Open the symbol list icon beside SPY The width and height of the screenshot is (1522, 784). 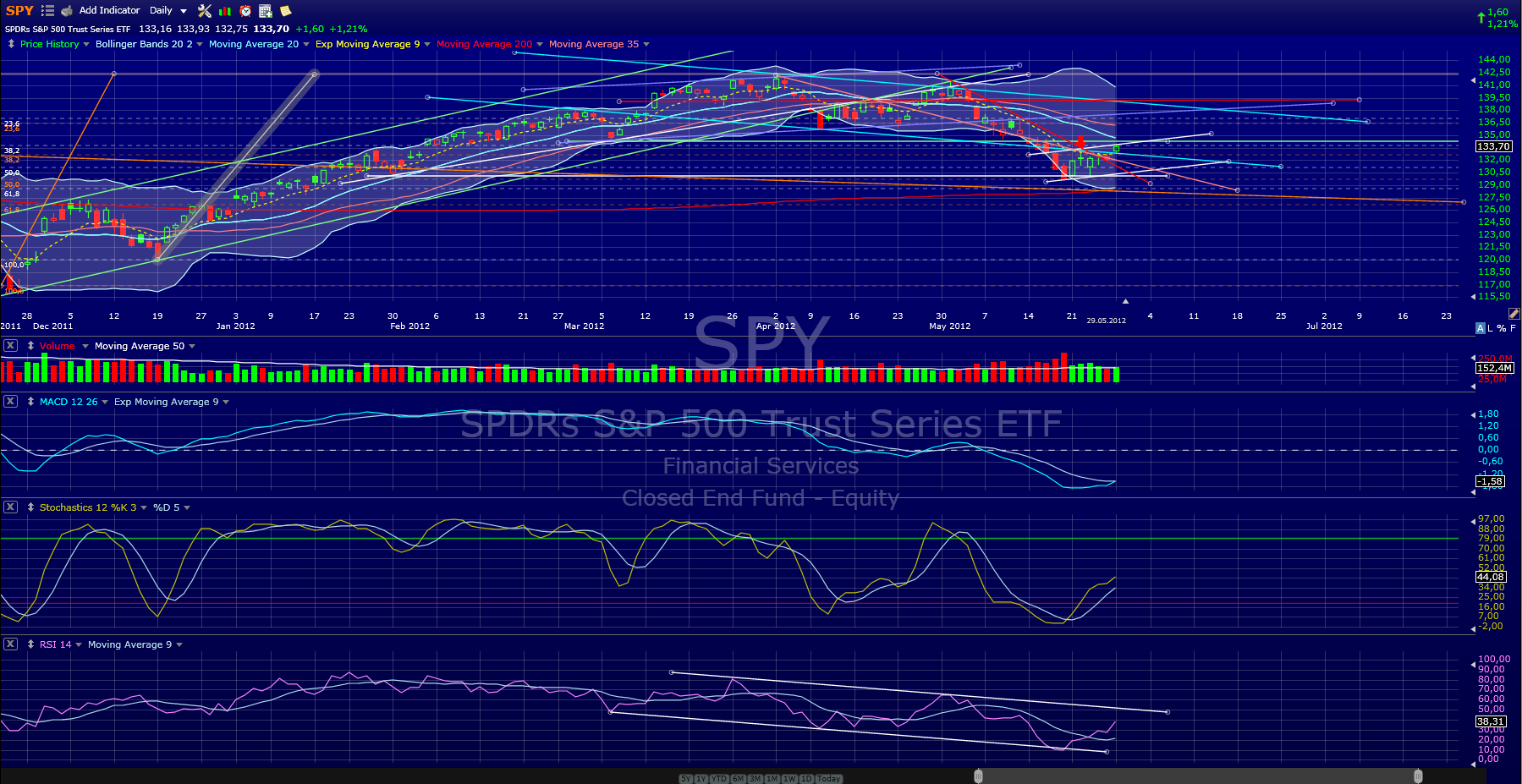[47, 11]
